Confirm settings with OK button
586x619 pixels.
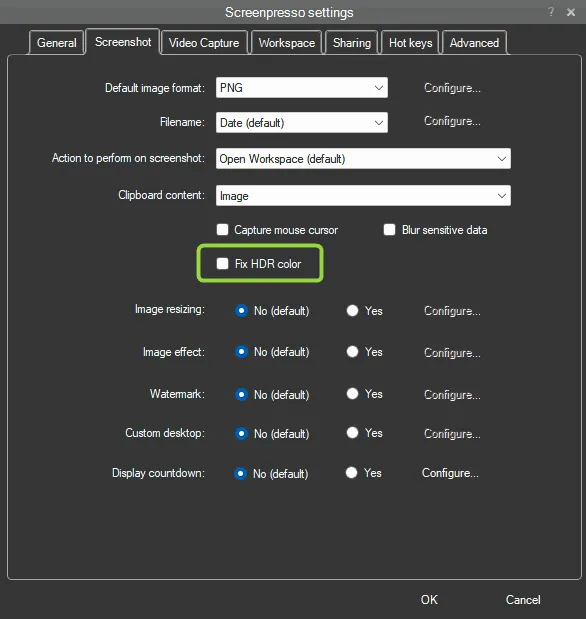pyautogui.click(x=429, y=600)
